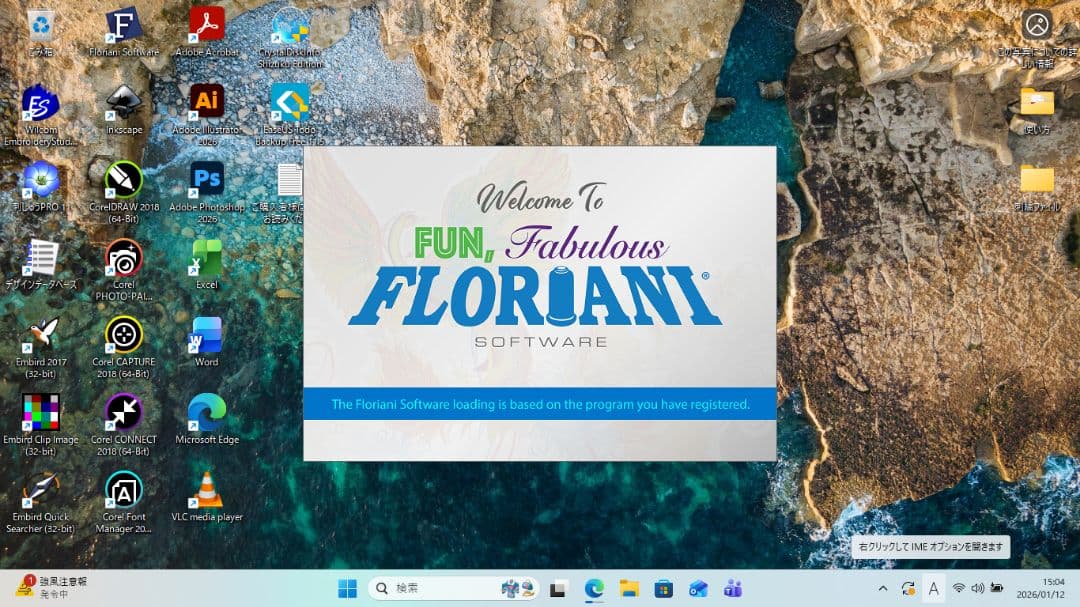Open the VLC media player shortcut
Image resolution: width=1080 pixels, height=607 pixels.
pyautogui.click(x=206, y=490)
